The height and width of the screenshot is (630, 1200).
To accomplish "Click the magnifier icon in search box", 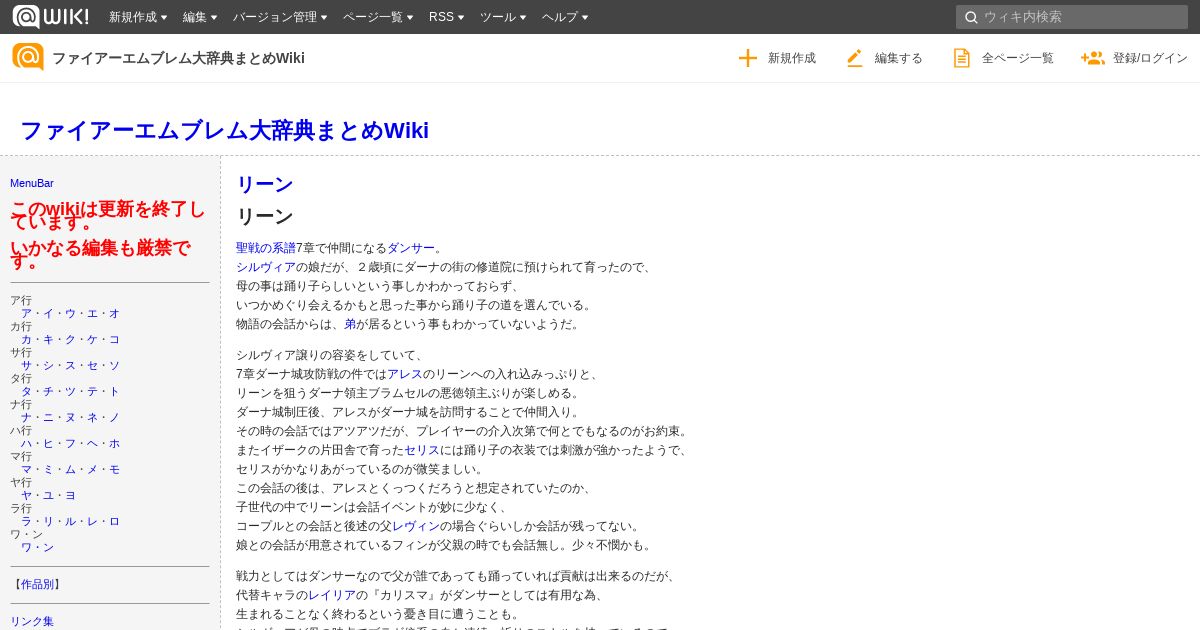I will (971, 17).
